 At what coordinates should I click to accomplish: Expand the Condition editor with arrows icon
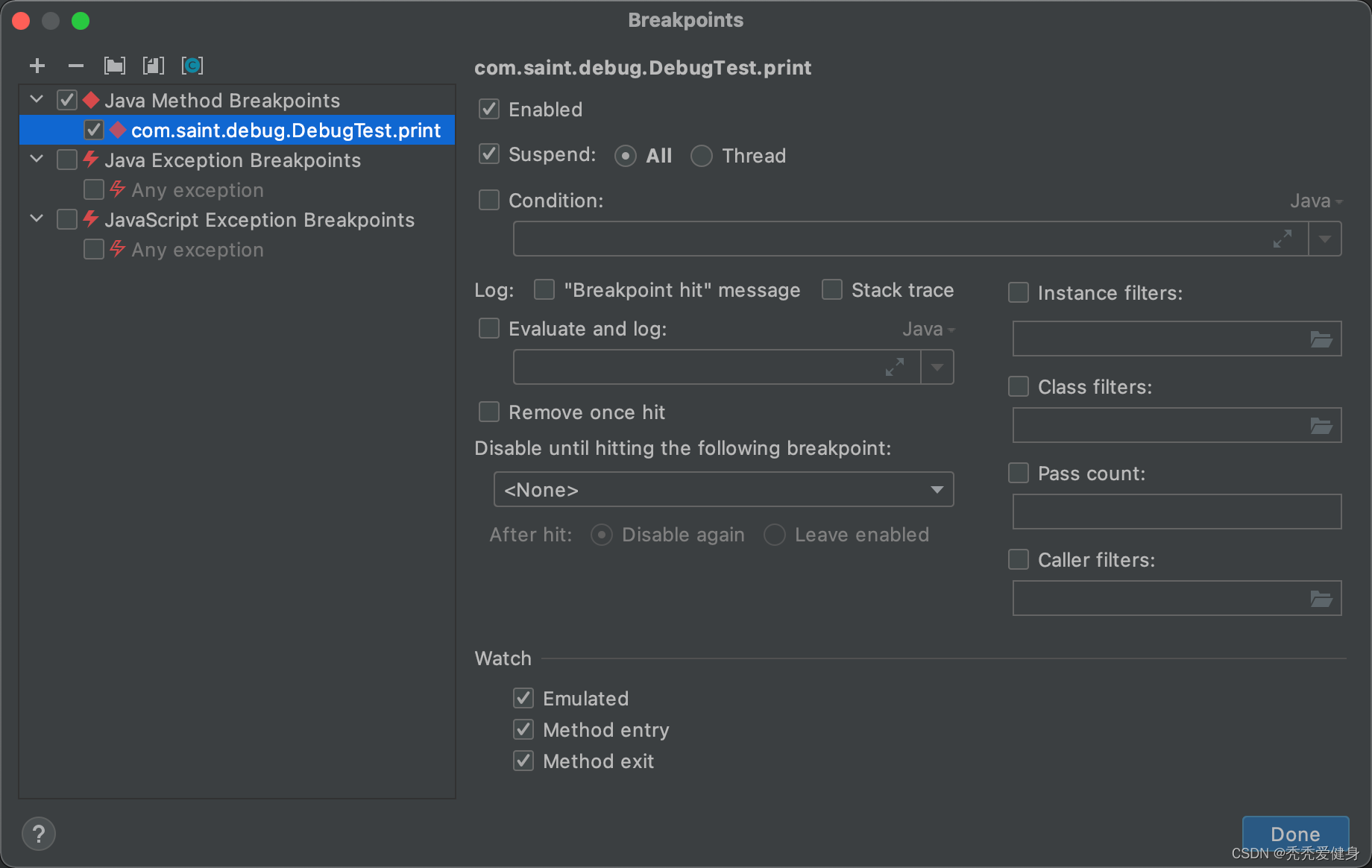point(1283,239)
